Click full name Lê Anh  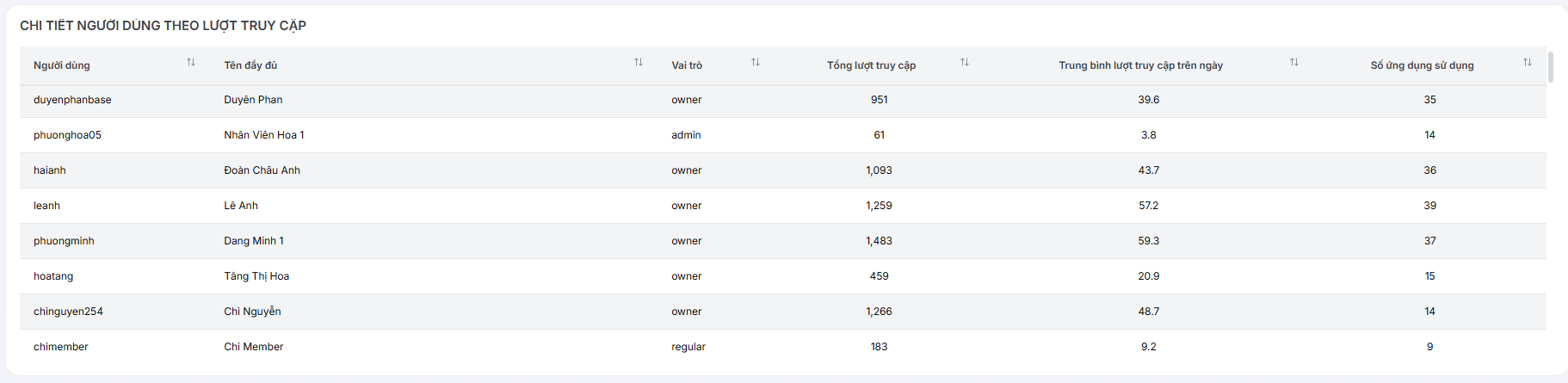pos(241,206)
